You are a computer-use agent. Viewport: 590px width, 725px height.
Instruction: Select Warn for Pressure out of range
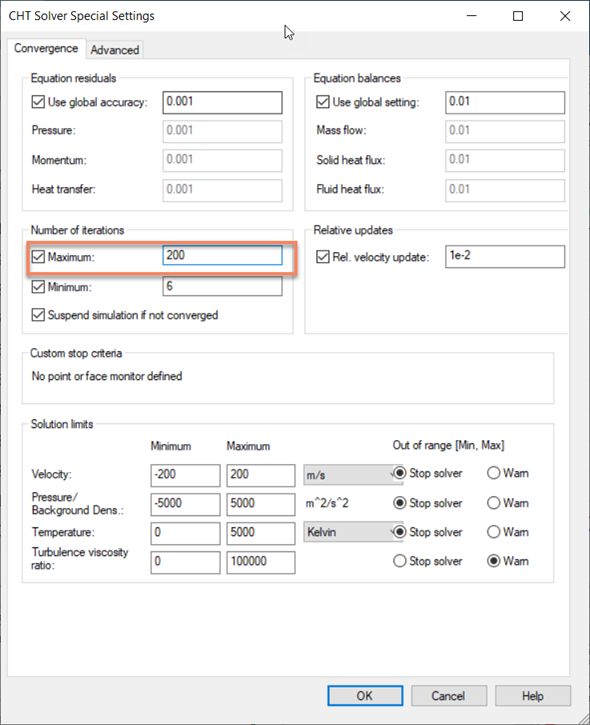click(493, 503)
